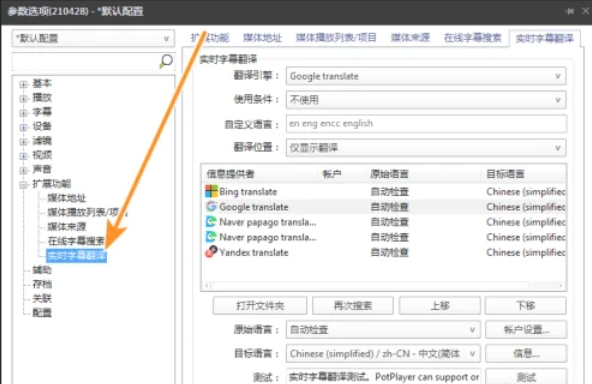Screen dimensions: 592x384
Task: Click the 测试 text input field
Action: pos(383,376)
